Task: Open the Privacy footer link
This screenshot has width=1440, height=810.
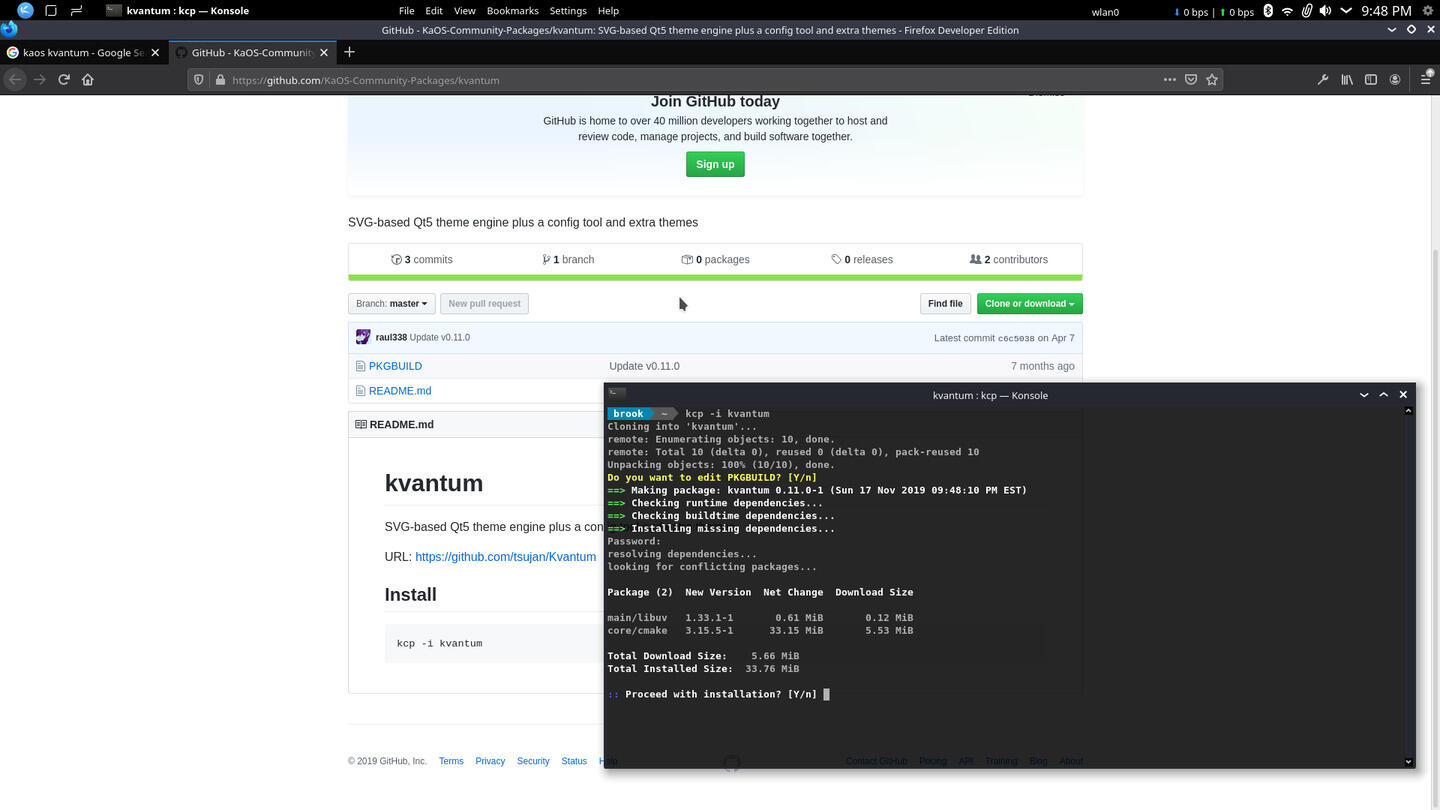Action: [x=490, y=761]
